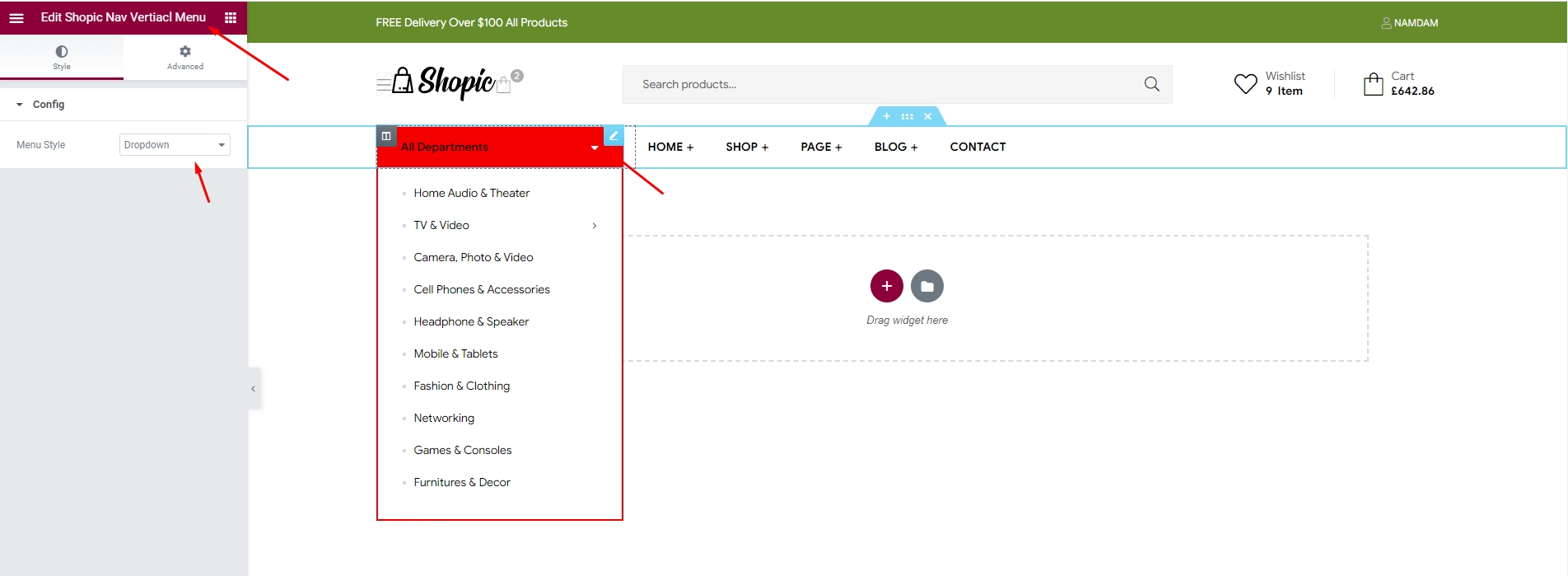Open the template library folder button
This screenshot has height=576, width=1568.
(x=927, y=286)
